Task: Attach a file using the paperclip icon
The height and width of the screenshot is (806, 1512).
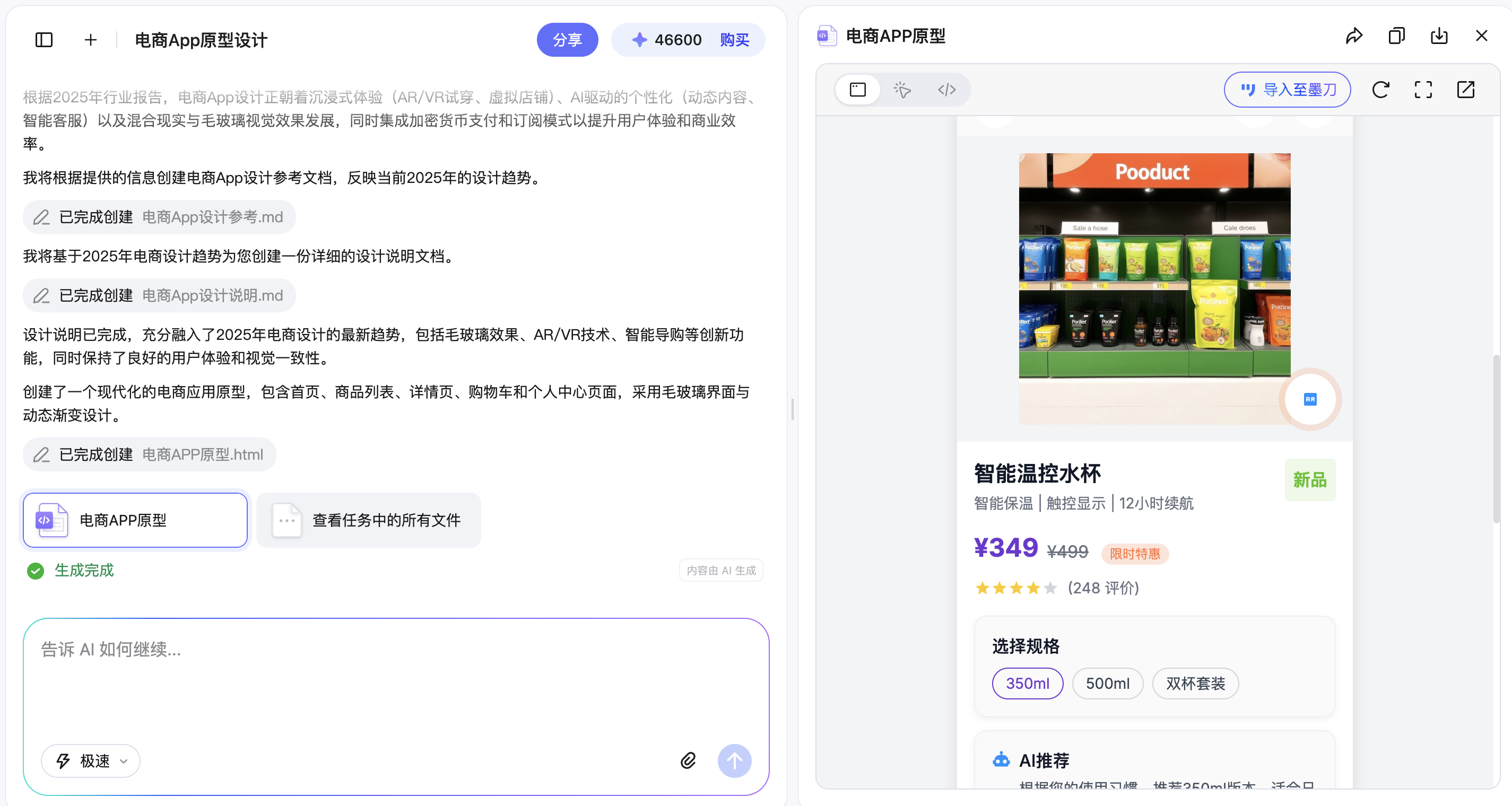Action: pyautogui.click(x=688, y=760)
